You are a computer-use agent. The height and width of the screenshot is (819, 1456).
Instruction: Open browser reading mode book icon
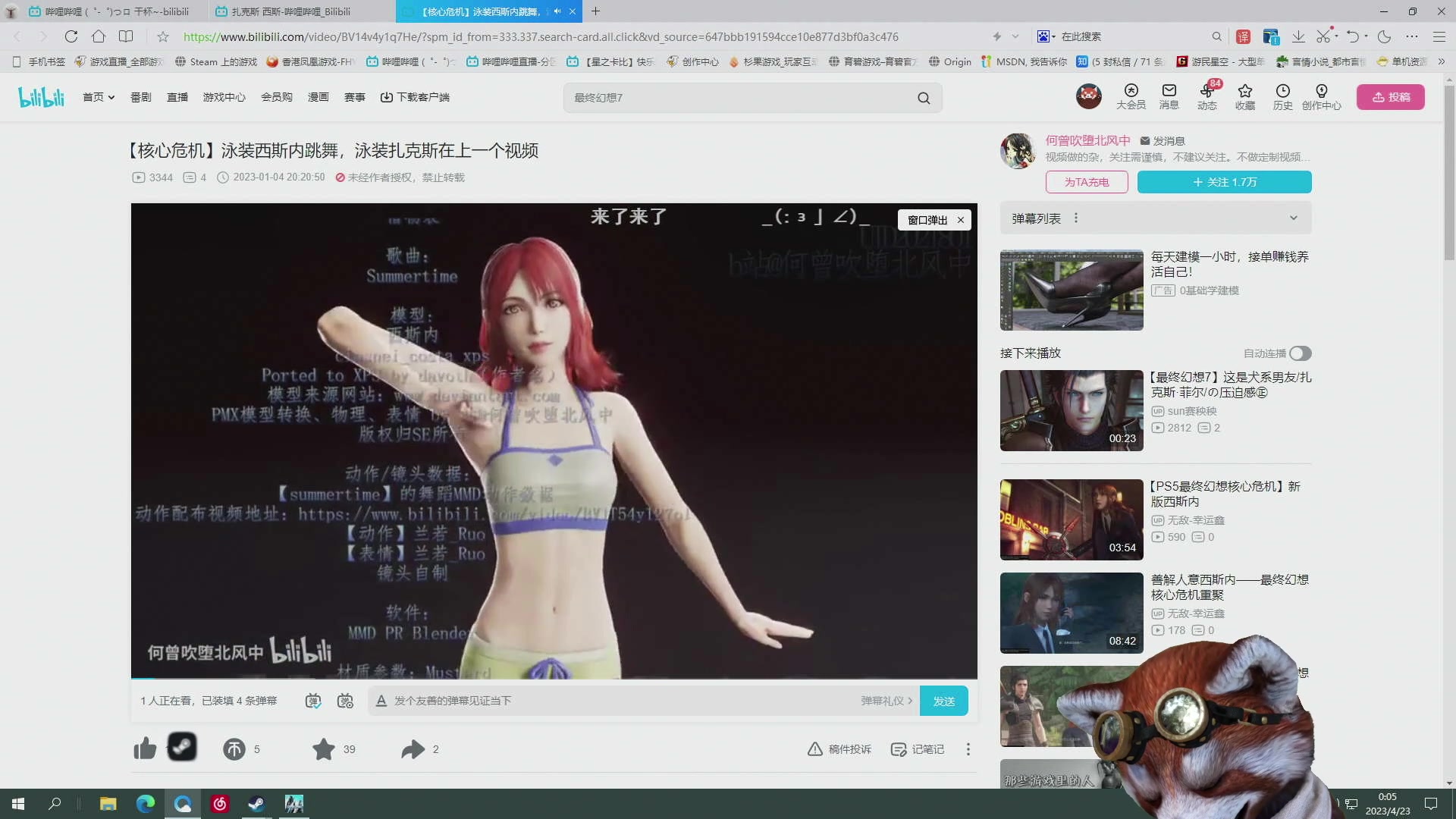pyautogui.click(x=126, y=36)
